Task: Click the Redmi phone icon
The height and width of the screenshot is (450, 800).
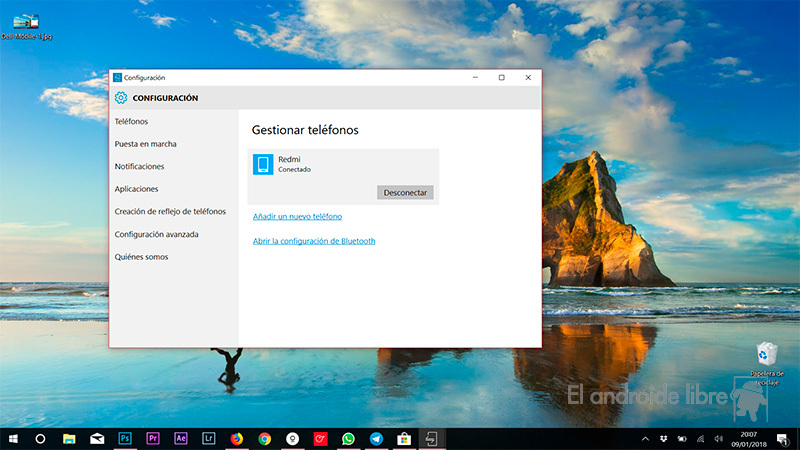Action: click(263, 164)
